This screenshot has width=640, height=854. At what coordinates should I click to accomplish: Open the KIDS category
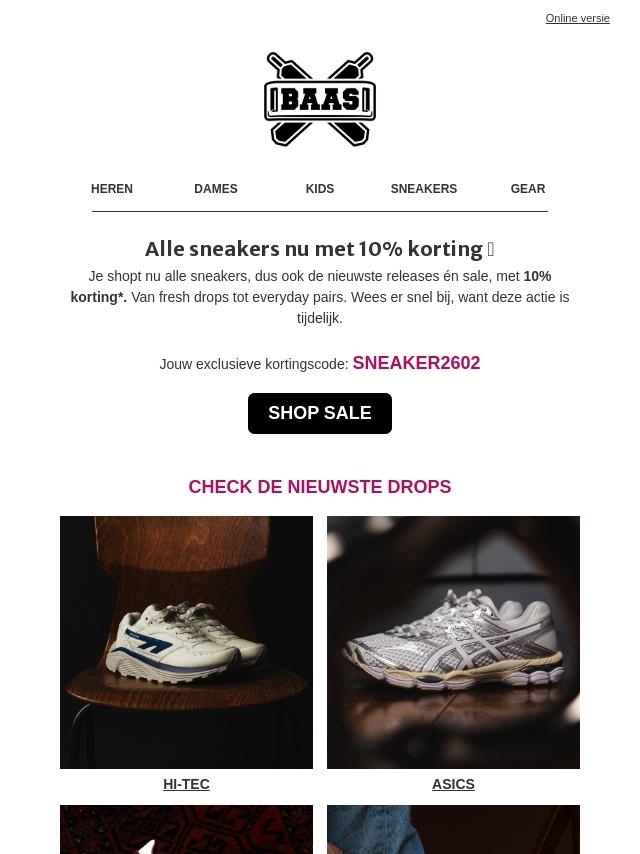coord(320,188)
